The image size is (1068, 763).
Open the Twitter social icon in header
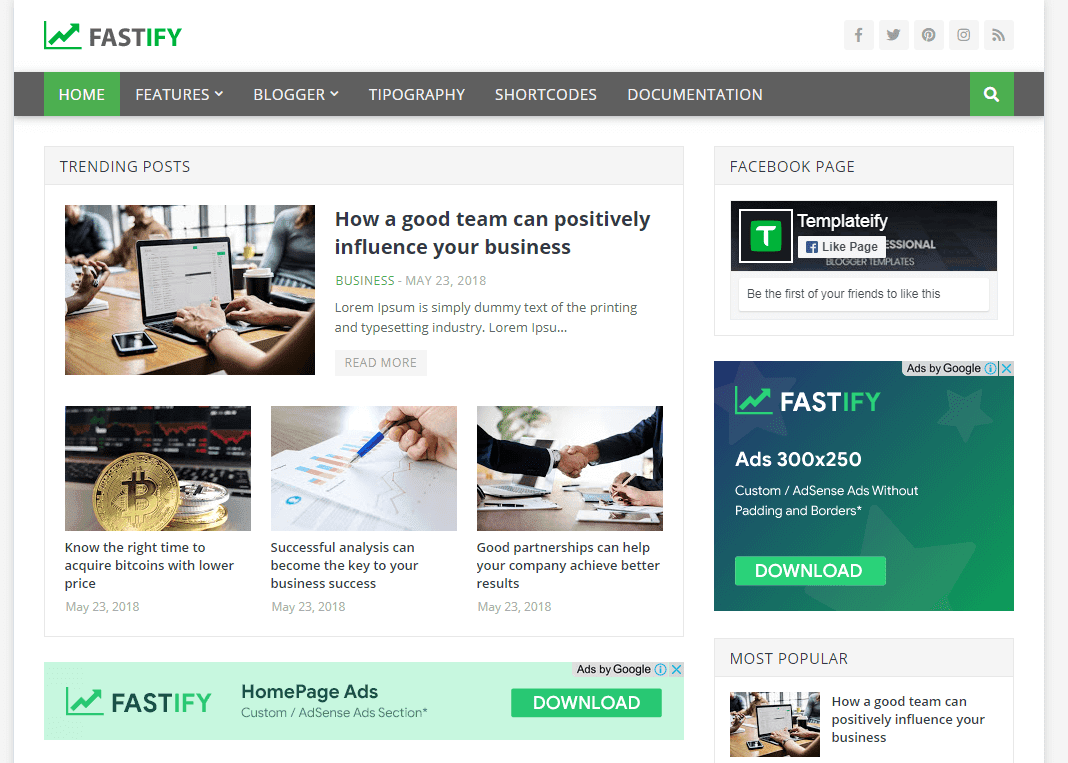893,35
